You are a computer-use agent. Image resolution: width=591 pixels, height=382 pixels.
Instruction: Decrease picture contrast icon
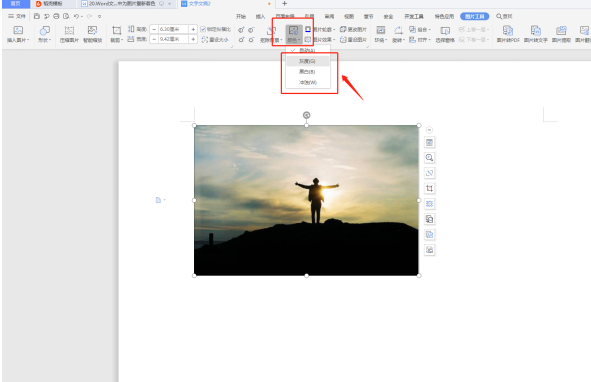pos(251,30)
